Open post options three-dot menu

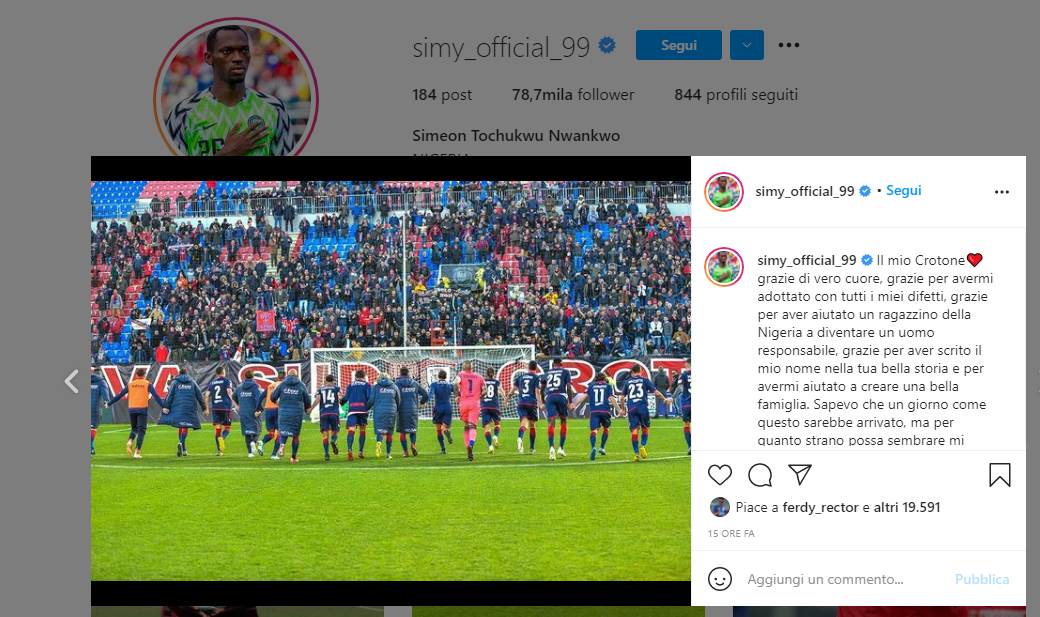(x=1002, y=192)
